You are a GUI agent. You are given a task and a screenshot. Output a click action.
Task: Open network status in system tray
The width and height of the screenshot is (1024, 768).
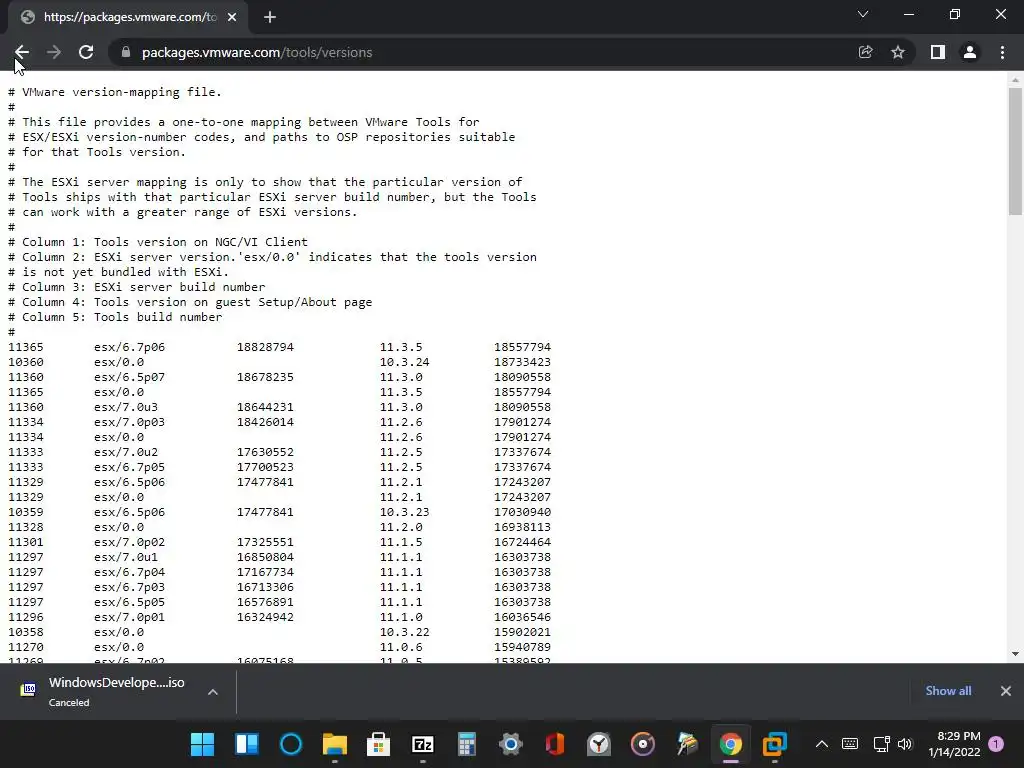tap(882, 744)
